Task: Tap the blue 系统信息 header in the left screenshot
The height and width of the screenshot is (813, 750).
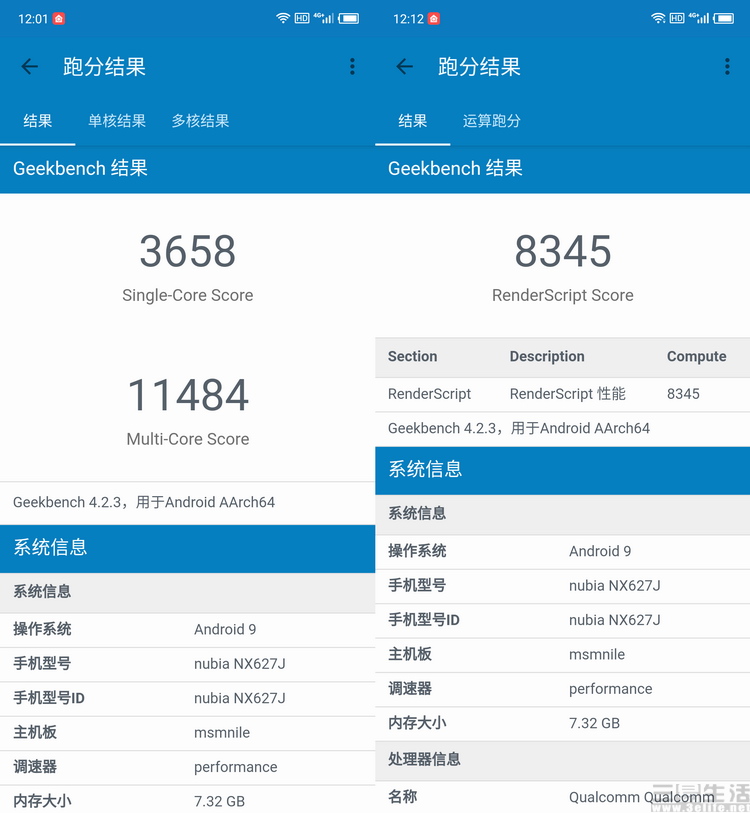Action: point(188,548)
